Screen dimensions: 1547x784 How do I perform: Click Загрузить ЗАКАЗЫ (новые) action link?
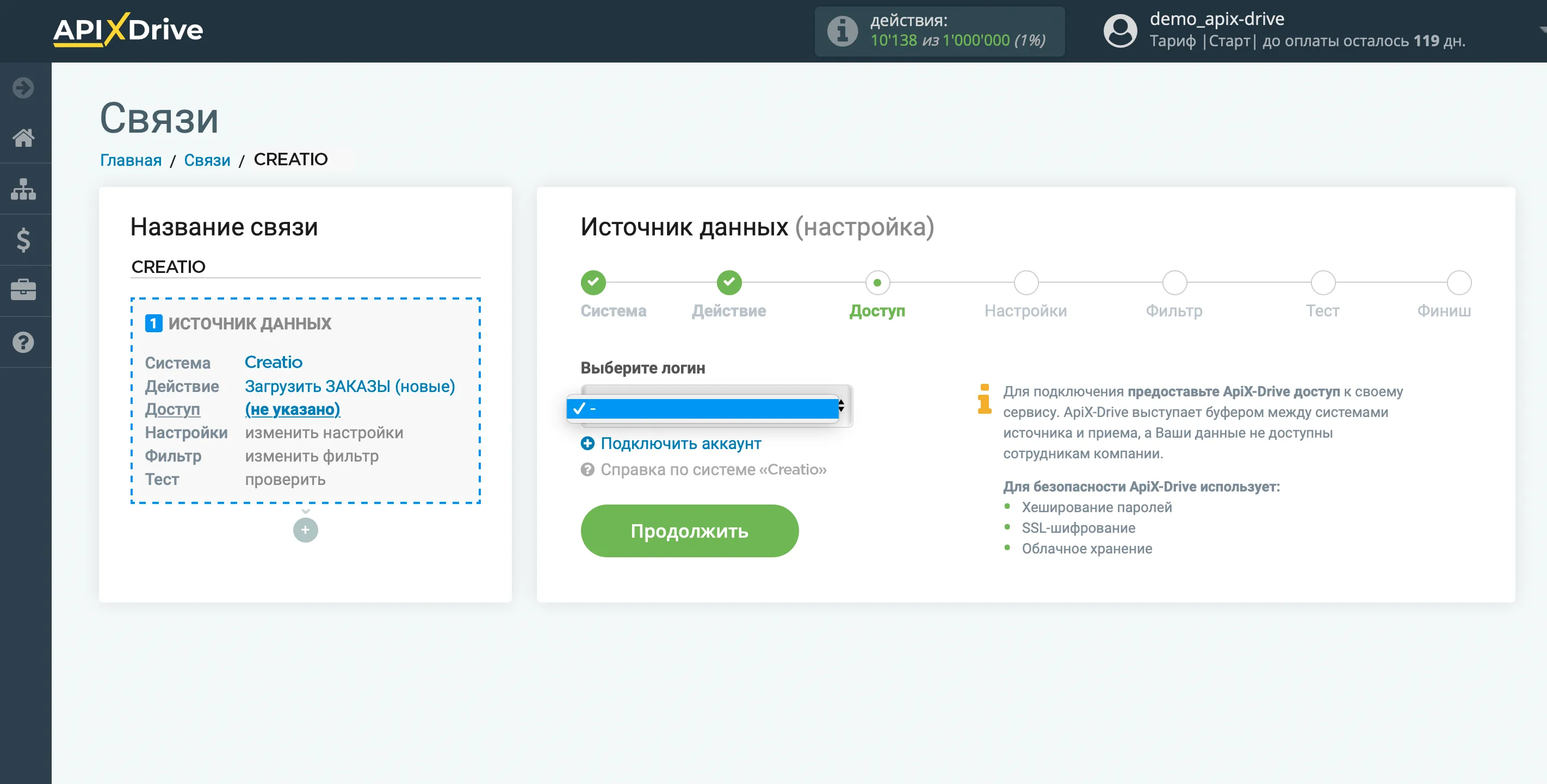click(x=350, y=386)
